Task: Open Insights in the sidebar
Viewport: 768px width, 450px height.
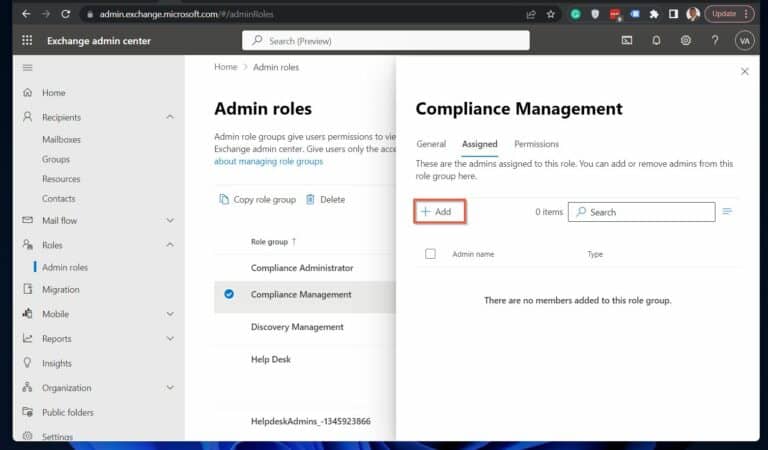Action: (56, 363)
